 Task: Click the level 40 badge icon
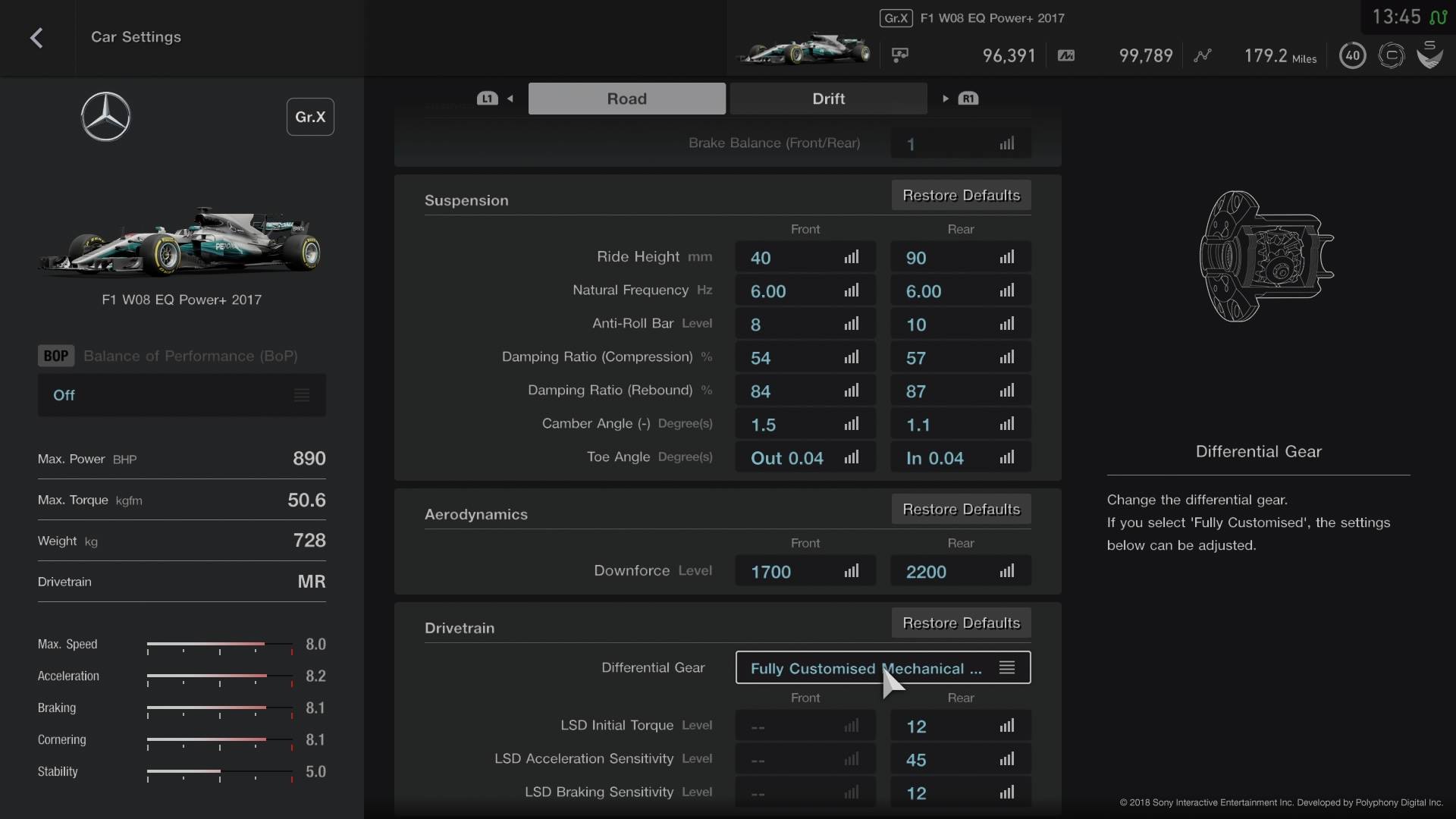[x=1352, y=55]
